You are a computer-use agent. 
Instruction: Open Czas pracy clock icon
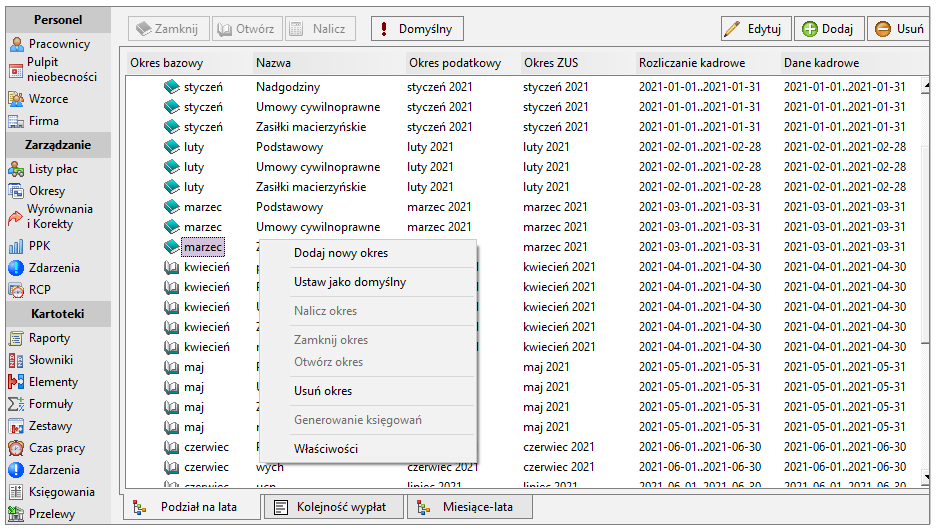pyautogui.click(x=16, y=448)
